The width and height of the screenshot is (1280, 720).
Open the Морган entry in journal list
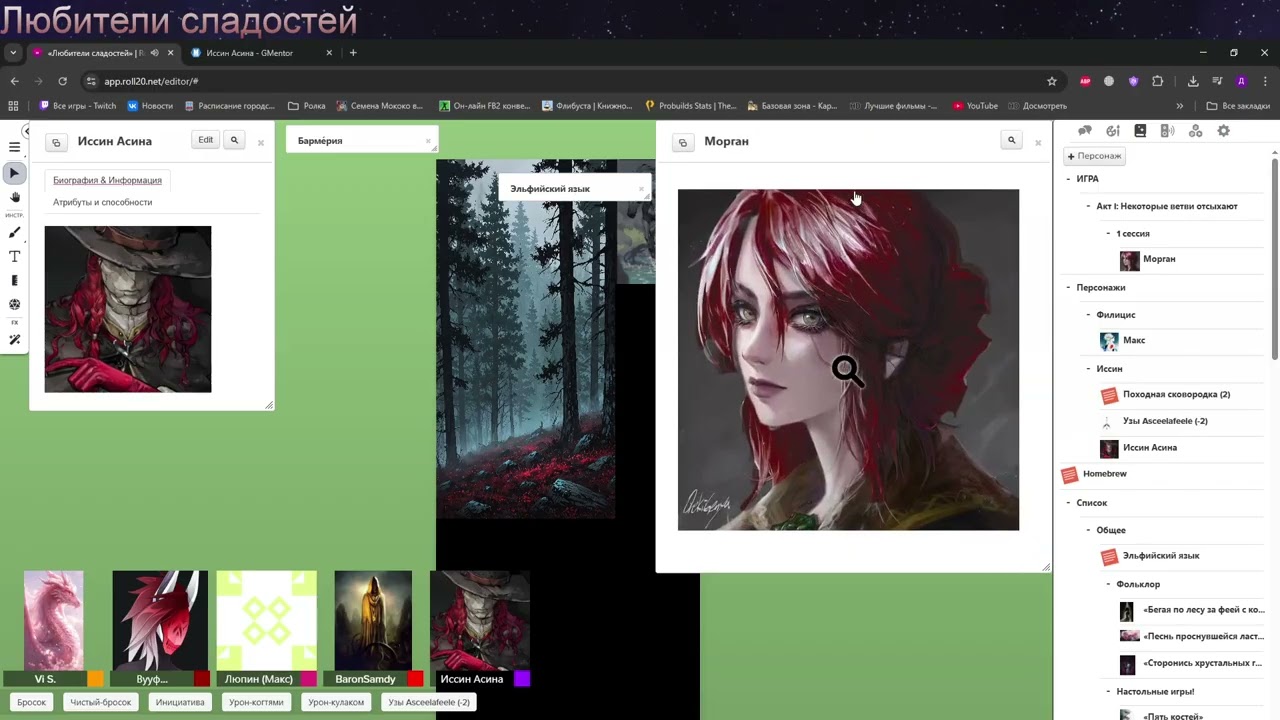(x=1159, y=260)
